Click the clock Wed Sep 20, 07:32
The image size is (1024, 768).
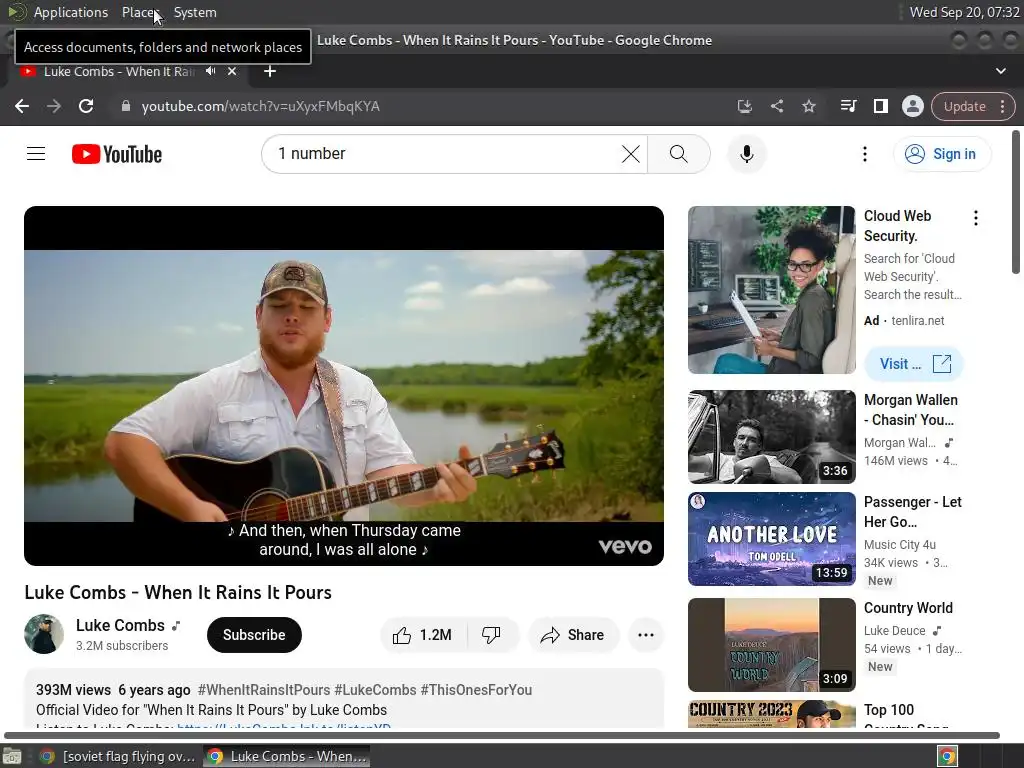(964, 12)
